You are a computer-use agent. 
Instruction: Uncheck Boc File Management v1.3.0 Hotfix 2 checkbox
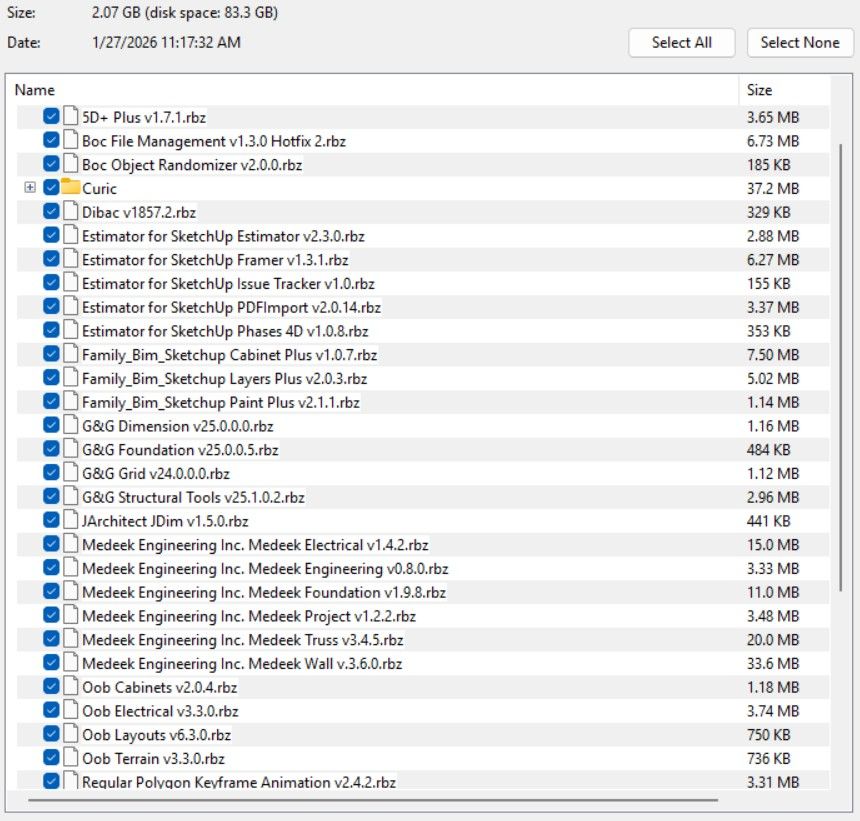pyautogui.click(x=51, y=140)
